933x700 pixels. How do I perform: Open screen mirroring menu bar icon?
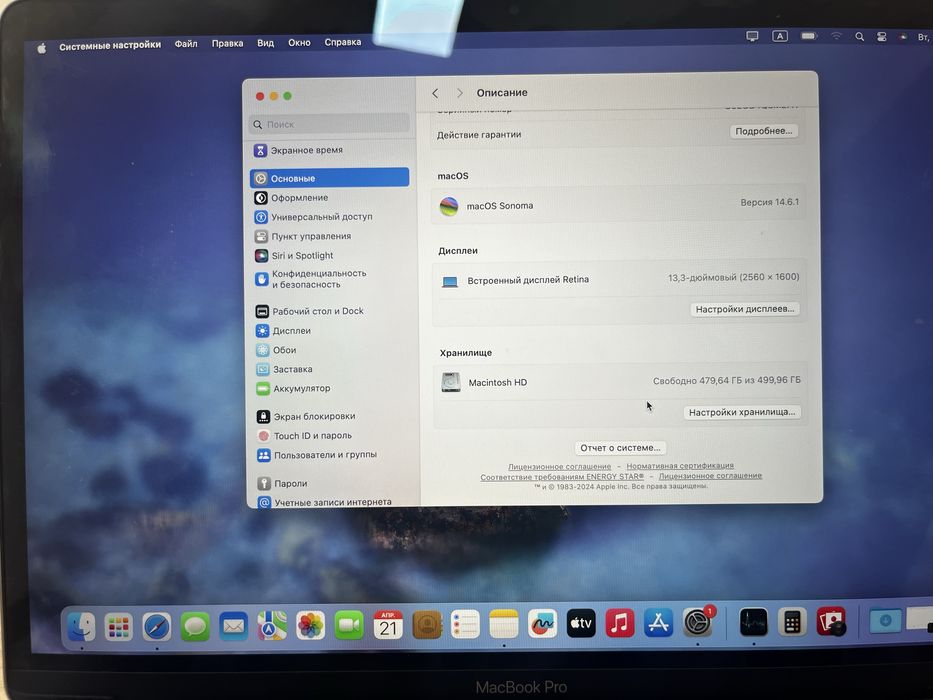click(x=752, y=36)
